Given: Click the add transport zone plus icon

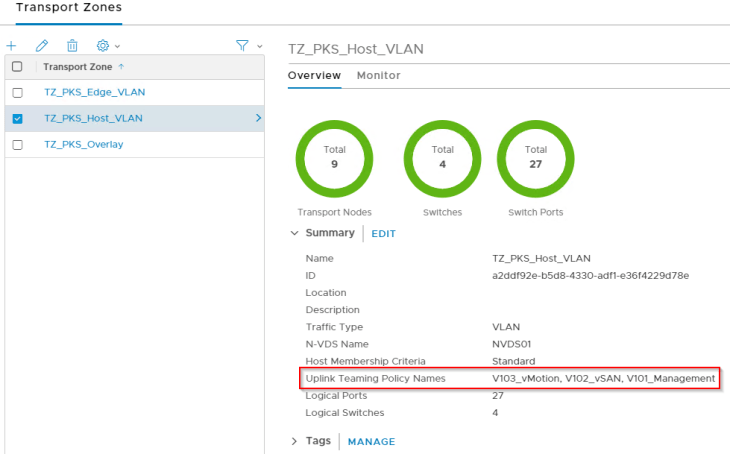Looking at the screenshot, I should coord(11,46).
